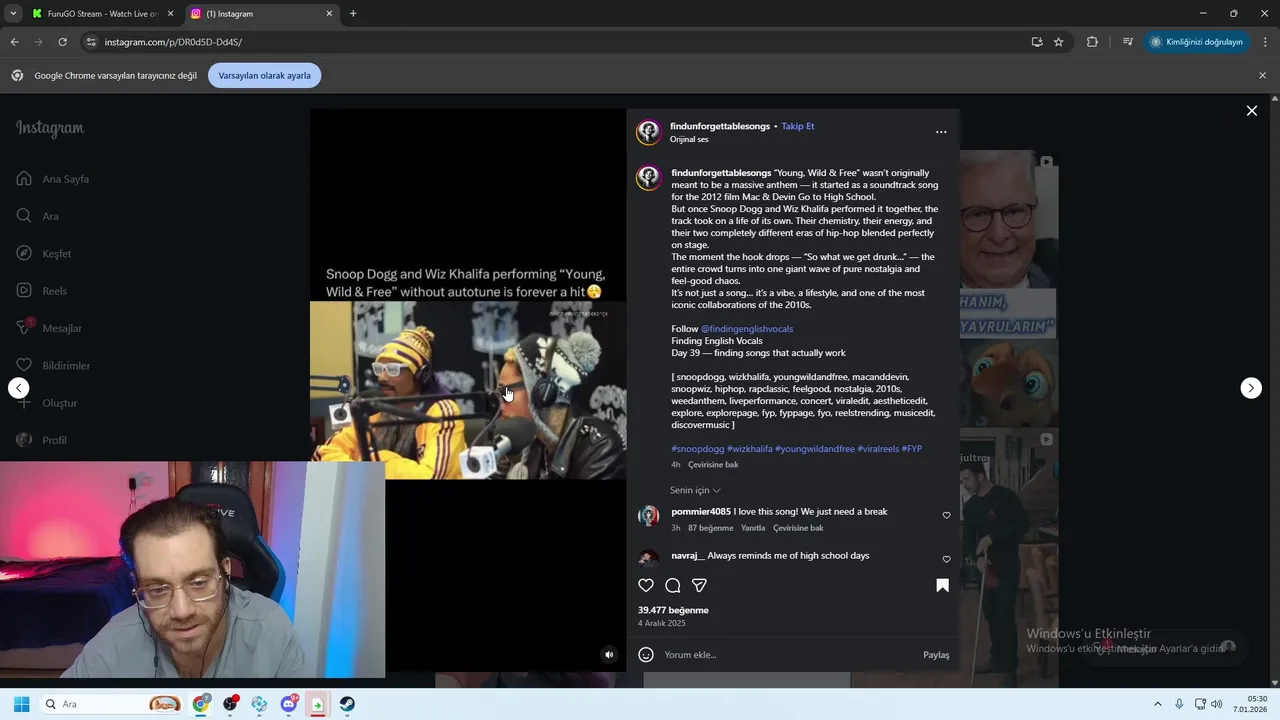Go to the previous post arrow
1280x720 pixels.
19,388
